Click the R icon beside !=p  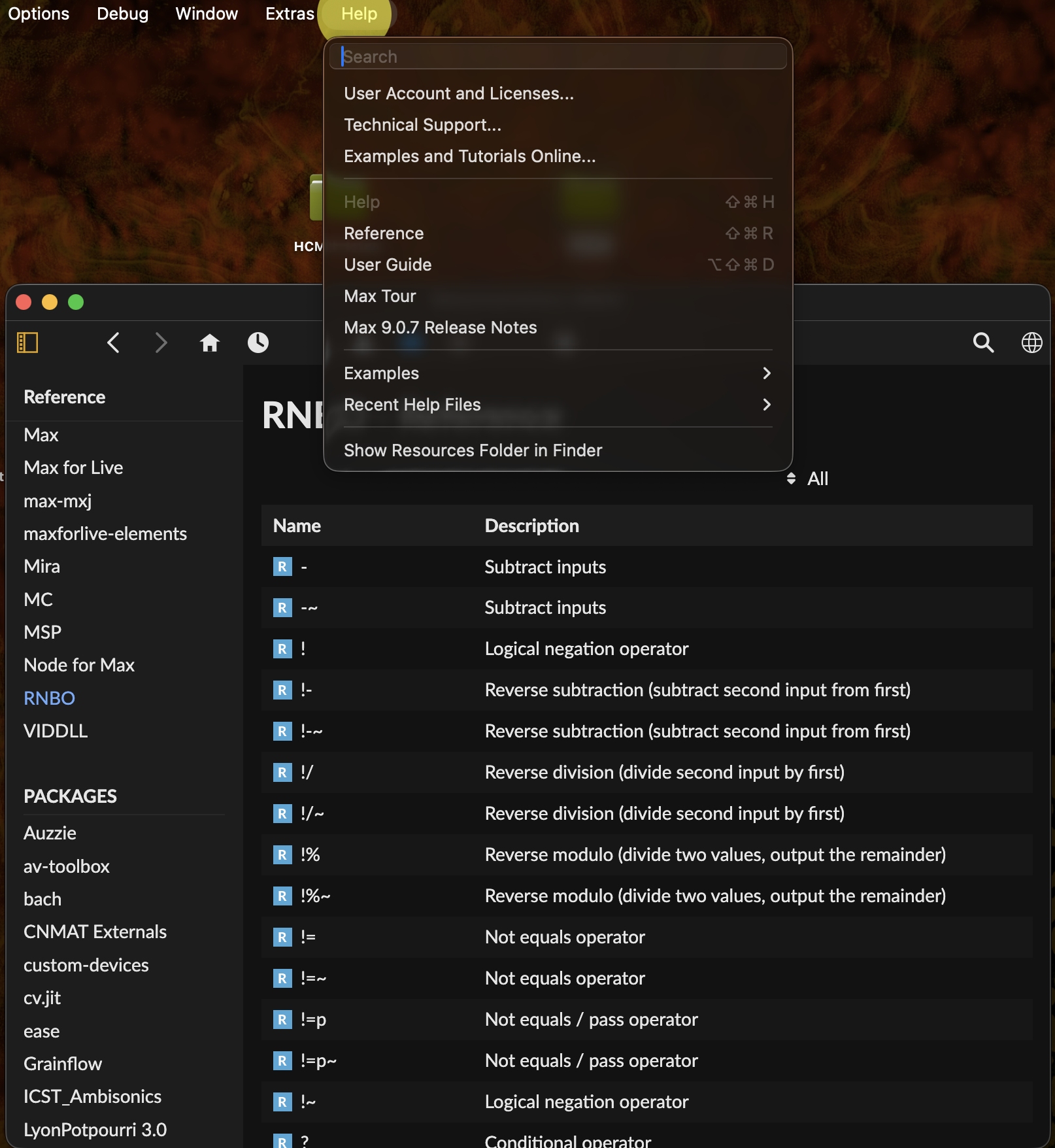click(x=282, y=1020)
